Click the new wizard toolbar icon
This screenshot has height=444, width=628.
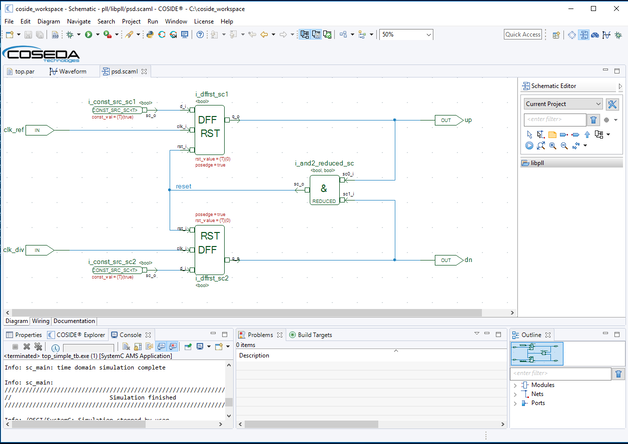click(x=10, y=35)
